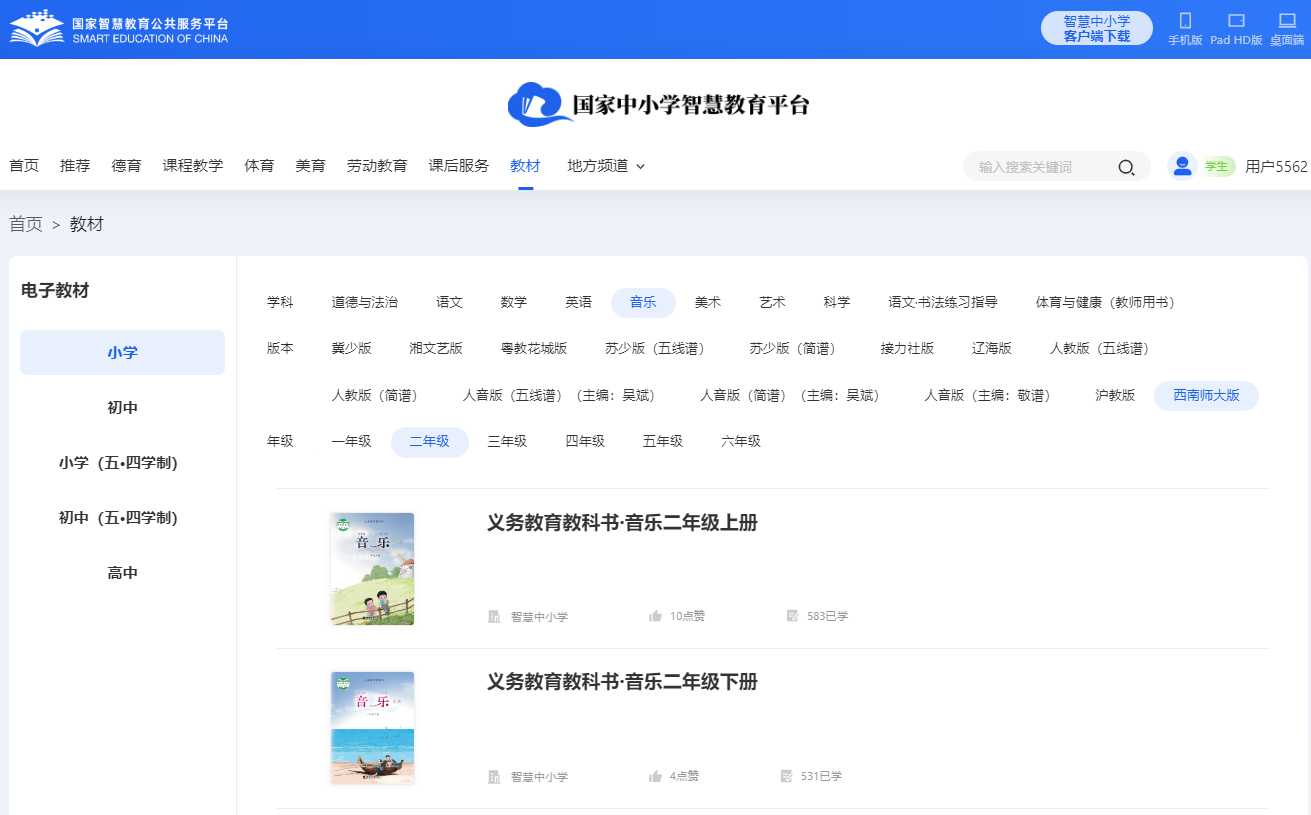Select edition 人音版（主编：敬谱）
The height and width of the screenshot is (815, 1311).
991,395
